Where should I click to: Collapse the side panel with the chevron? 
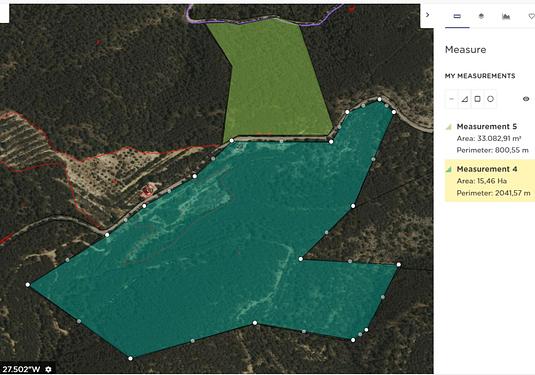427,15
